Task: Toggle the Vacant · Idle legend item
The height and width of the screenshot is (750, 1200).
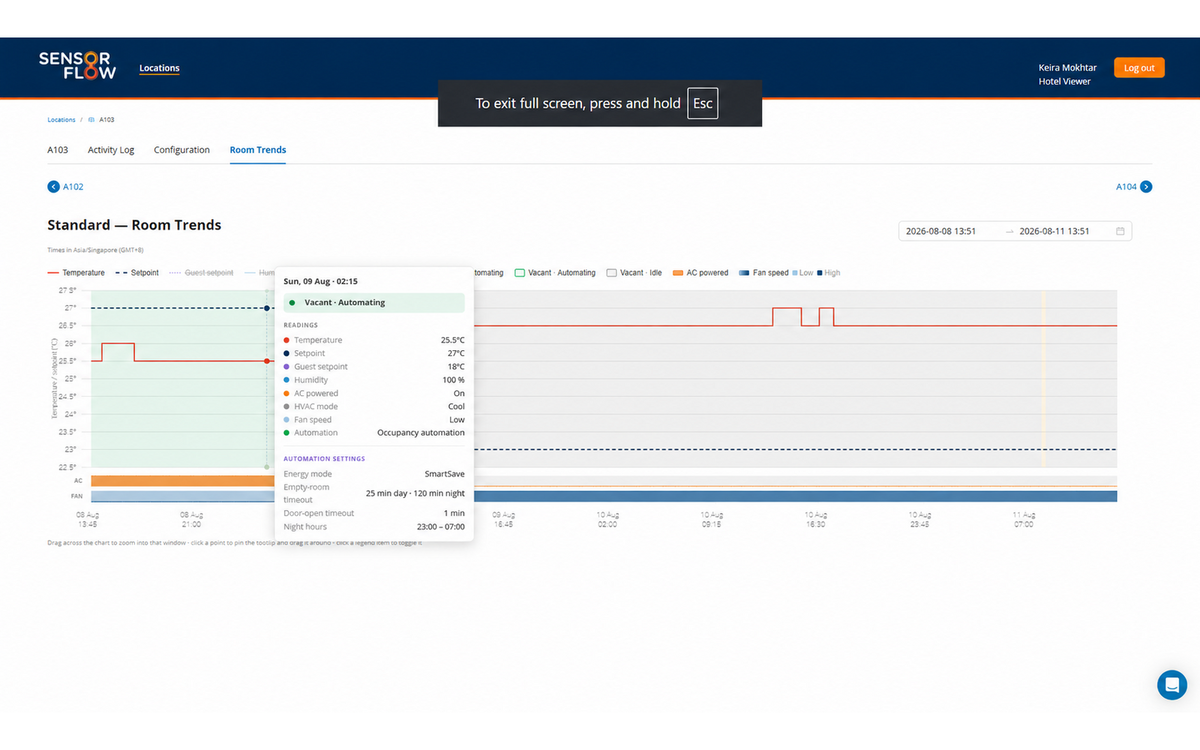Action: click(x=635, y=273)
